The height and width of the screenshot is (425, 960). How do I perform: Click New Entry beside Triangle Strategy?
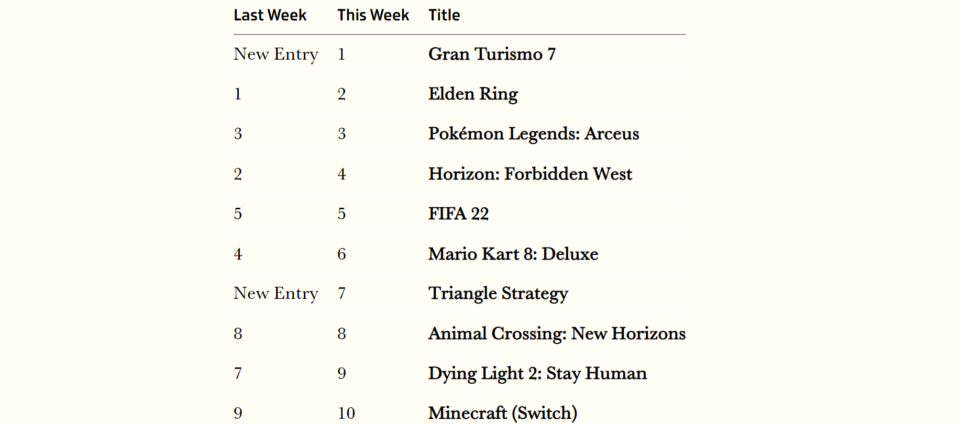point(276,294)
